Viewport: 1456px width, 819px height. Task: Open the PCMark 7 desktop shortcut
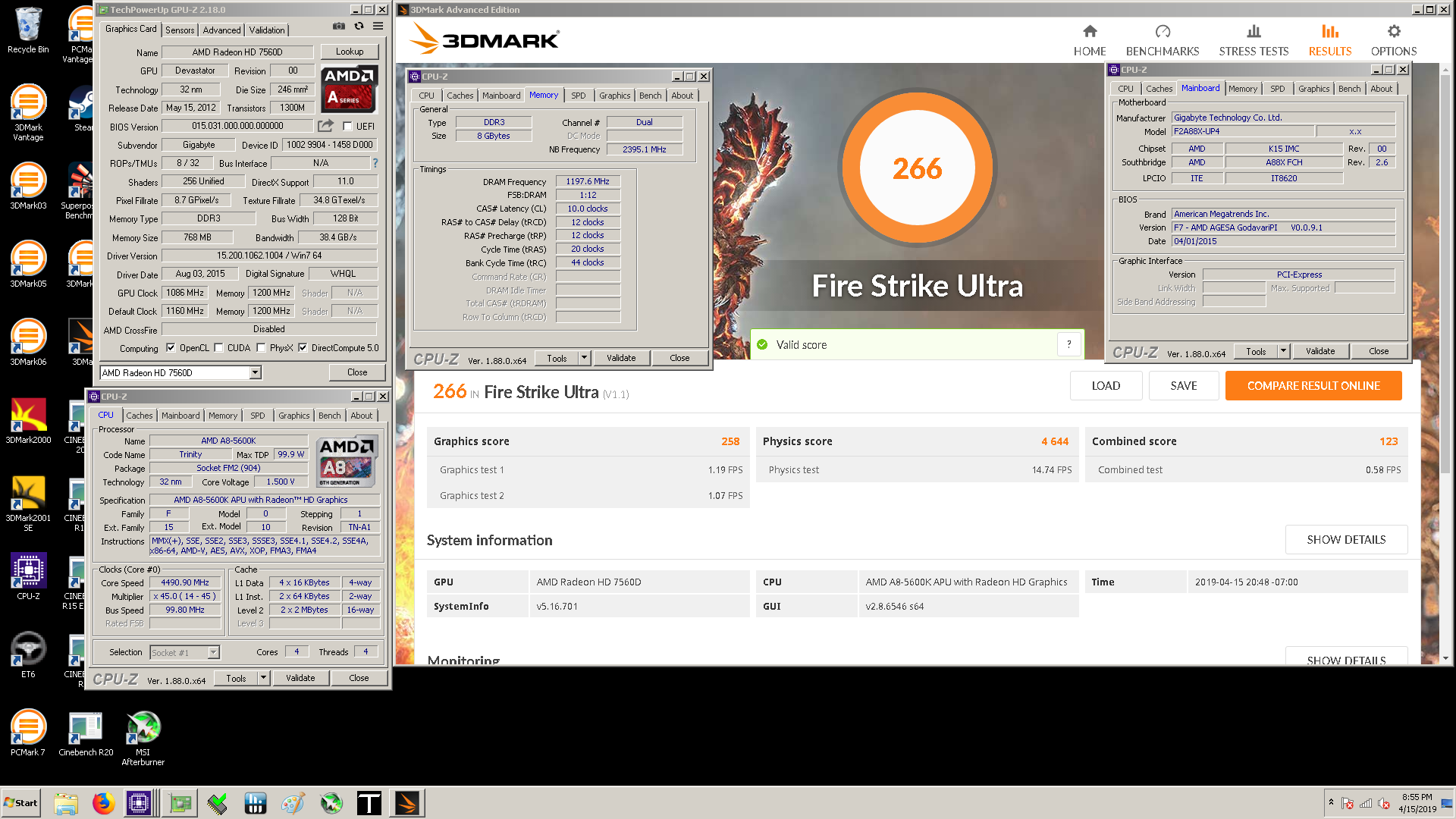coord(28,733)
